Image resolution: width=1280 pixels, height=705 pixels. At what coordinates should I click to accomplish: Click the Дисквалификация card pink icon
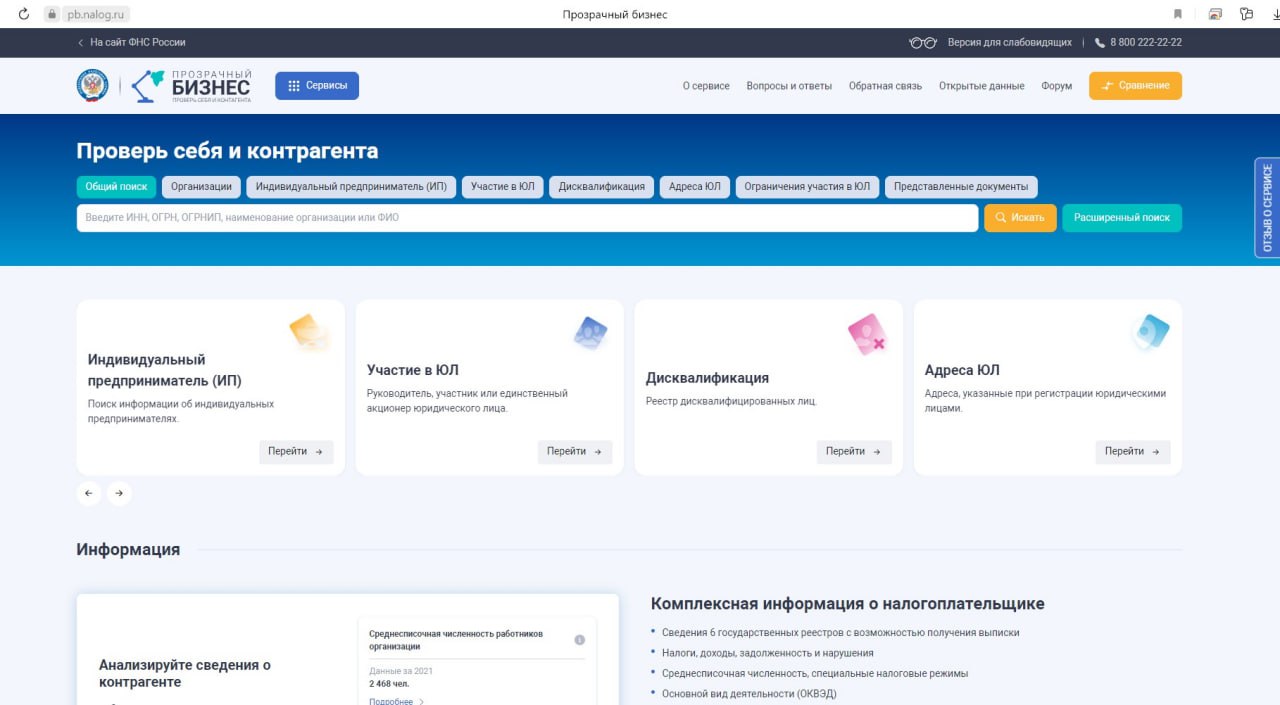tap(866, 334)
